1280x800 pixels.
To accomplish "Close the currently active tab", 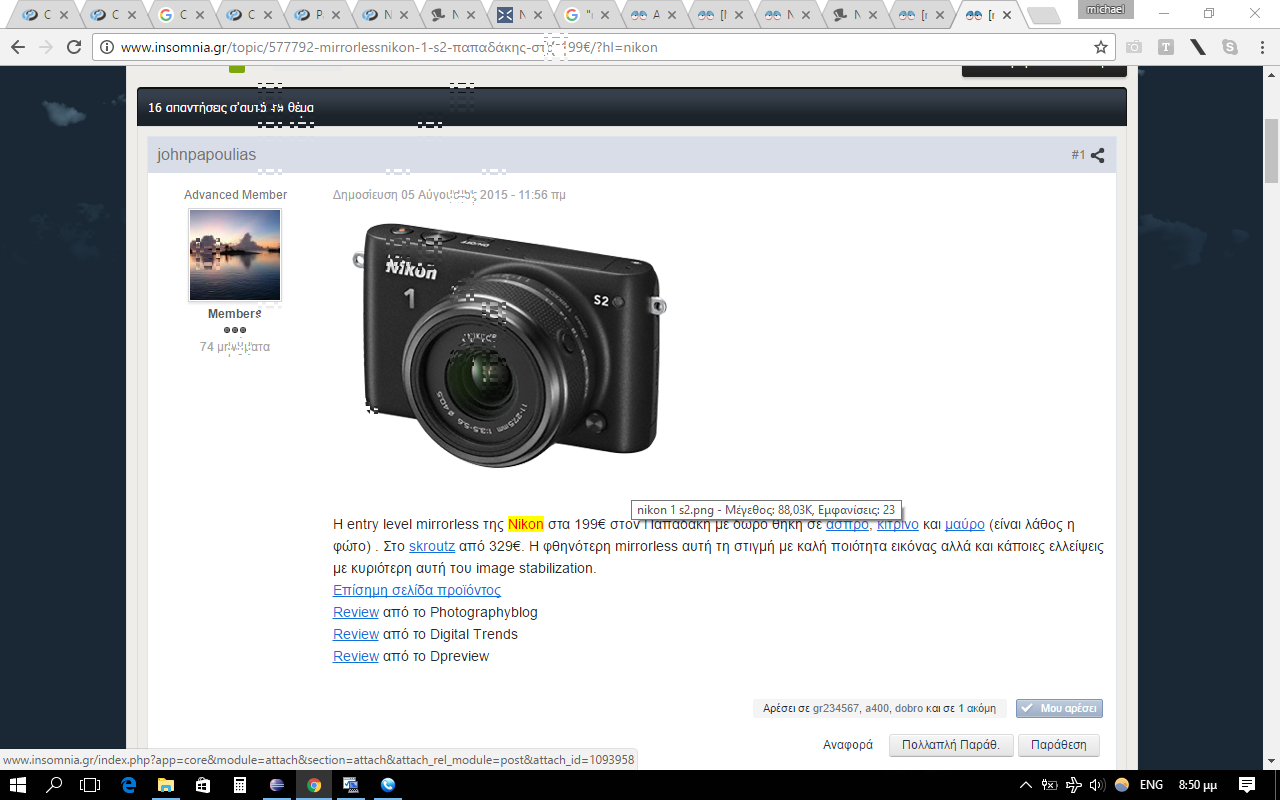I will click(x=1006, y=15).
